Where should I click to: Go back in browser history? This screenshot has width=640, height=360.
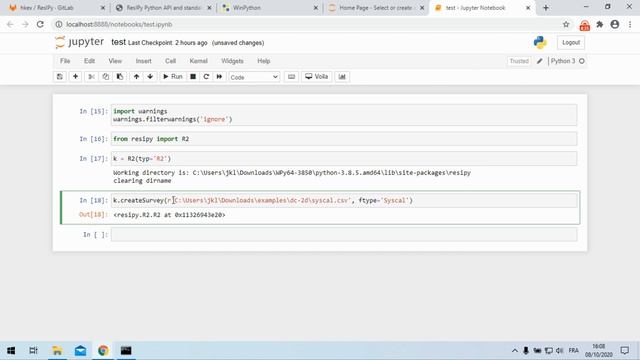pos(10,24)
